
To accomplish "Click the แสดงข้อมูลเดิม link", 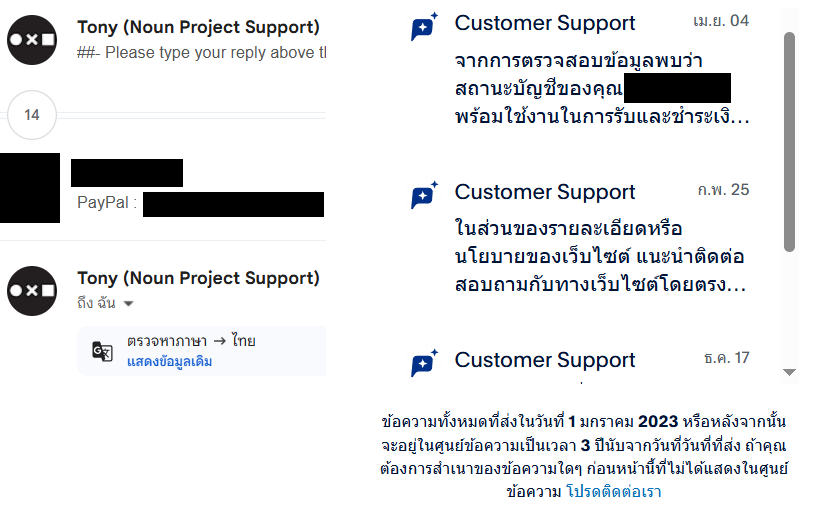I will (x=169, y=362).
